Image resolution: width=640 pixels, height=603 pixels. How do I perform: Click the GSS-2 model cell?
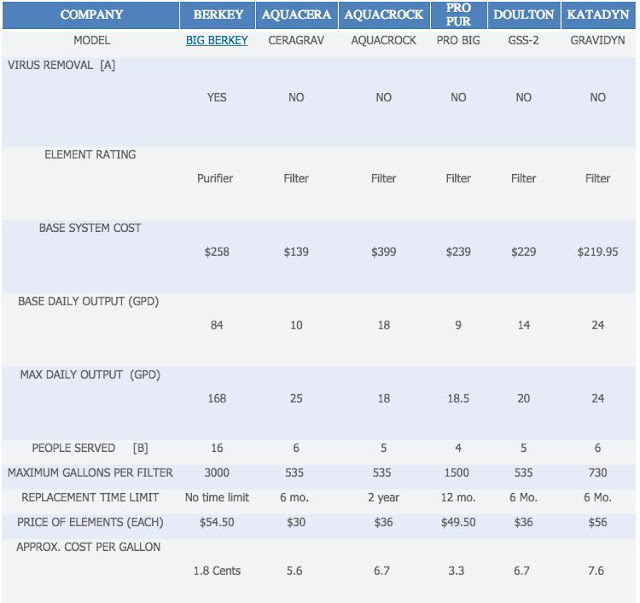click(524, 40)
